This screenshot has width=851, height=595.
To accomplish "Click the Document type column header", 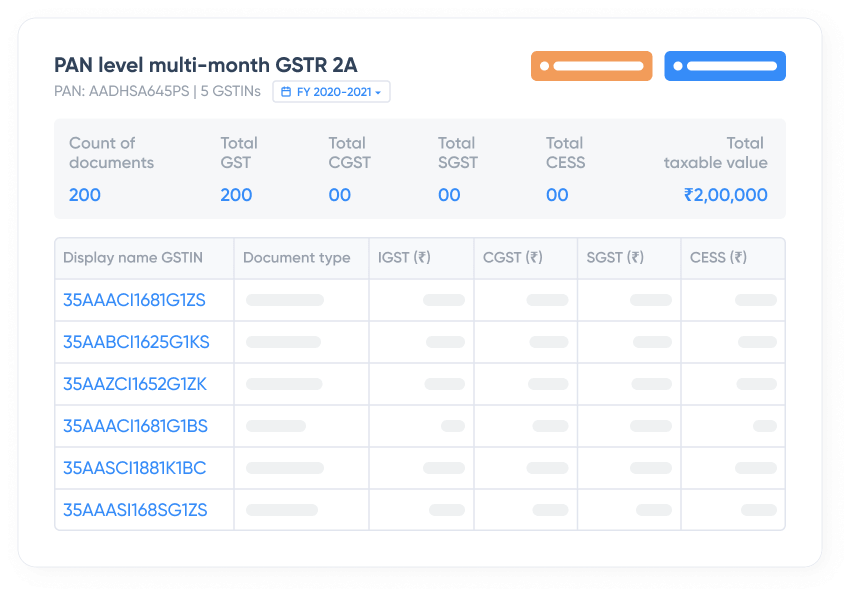I will click(297, 258).
